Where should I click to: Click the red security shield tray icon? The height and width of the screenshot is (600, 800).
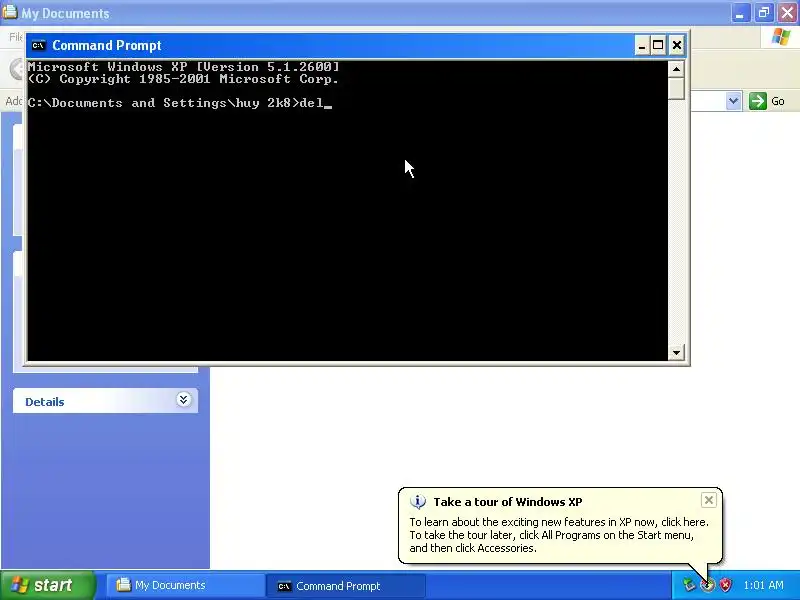(725, 585)
